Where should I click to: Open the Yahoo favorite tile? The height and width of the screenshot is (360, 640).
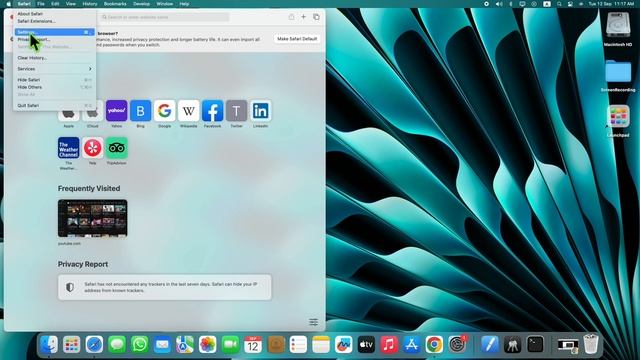point(116,111)
